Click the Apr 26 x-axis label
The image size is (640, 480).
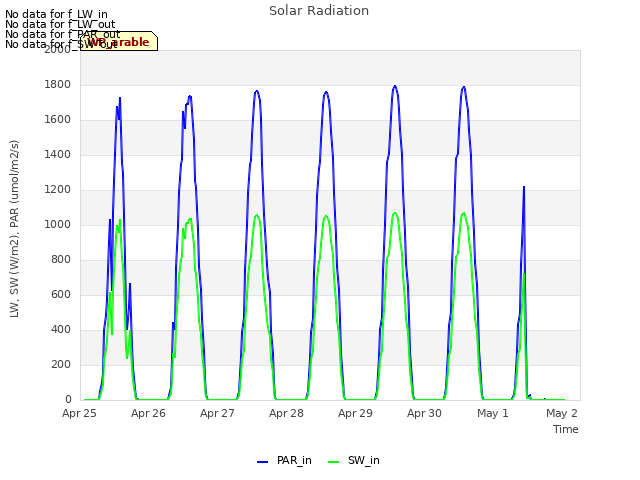148,413
